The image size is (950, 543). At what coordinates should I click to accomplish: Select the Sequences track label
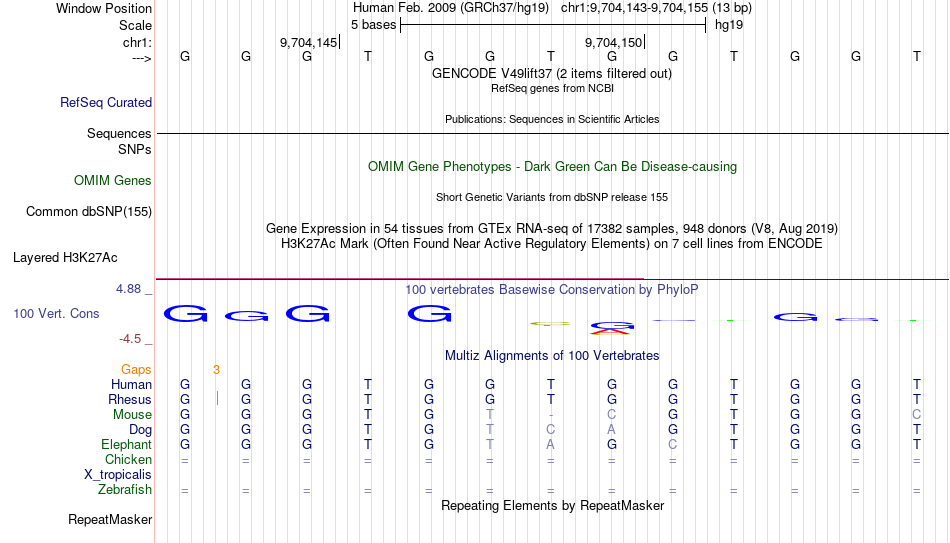pyautogui.click(x=119, y=133)
